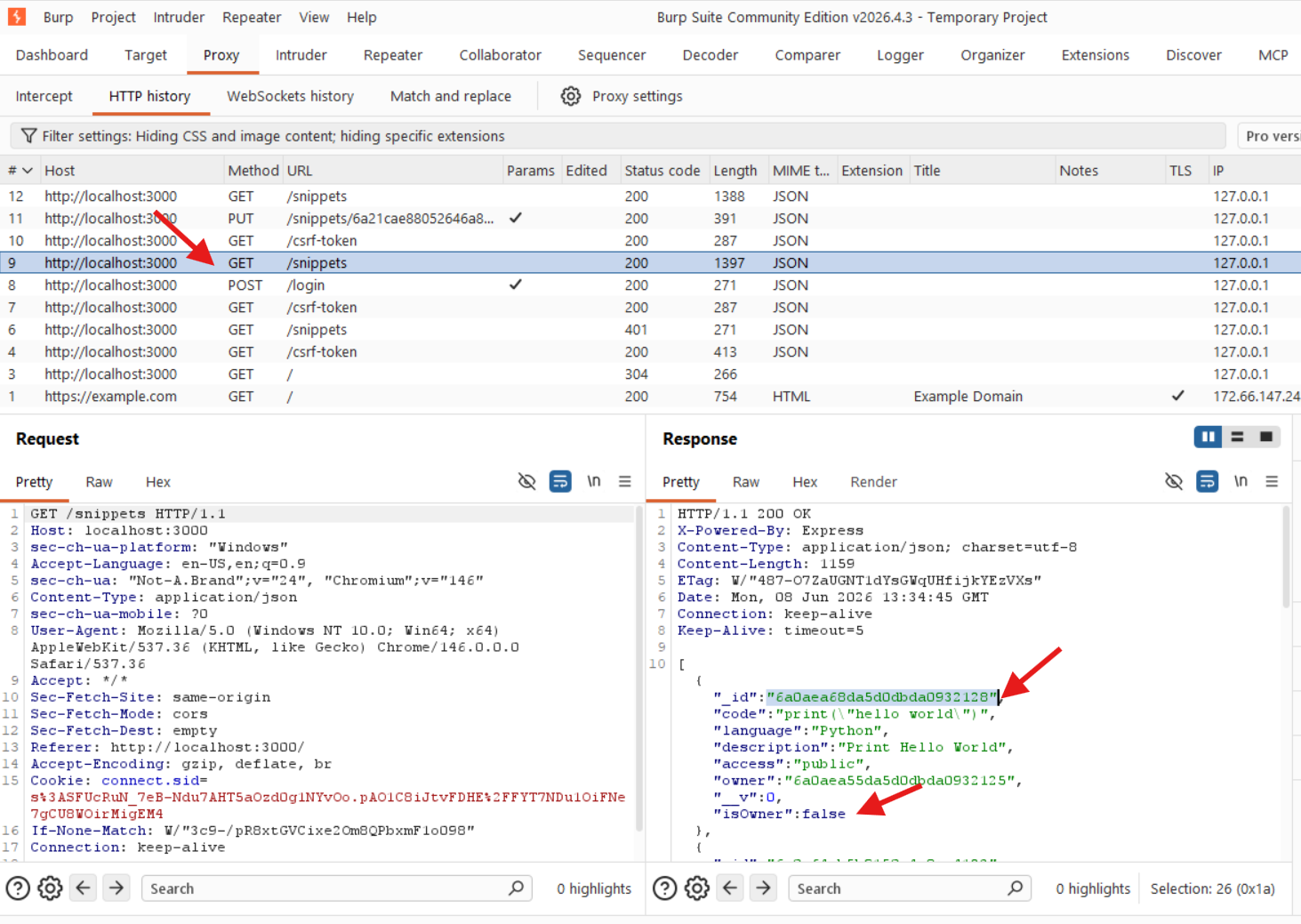Go to previous match in Request search
Screen dimensions: 1301x924
coord(84,888)
